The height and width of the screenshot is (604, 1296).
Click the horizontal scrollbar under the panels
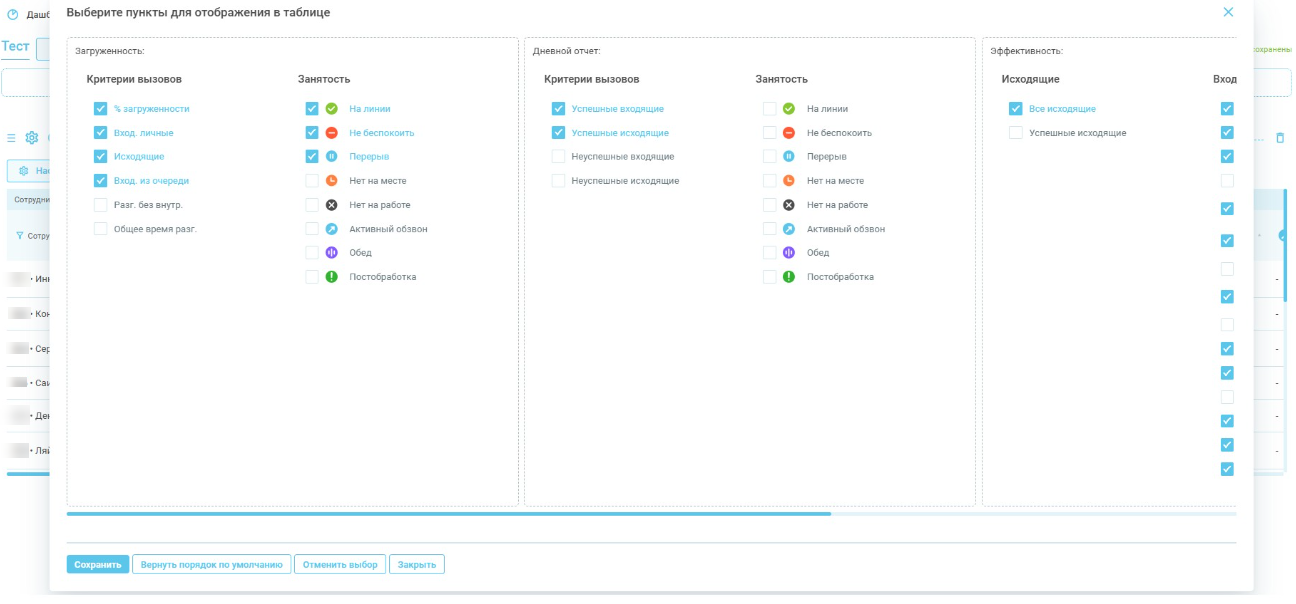(x=448, y=514)
